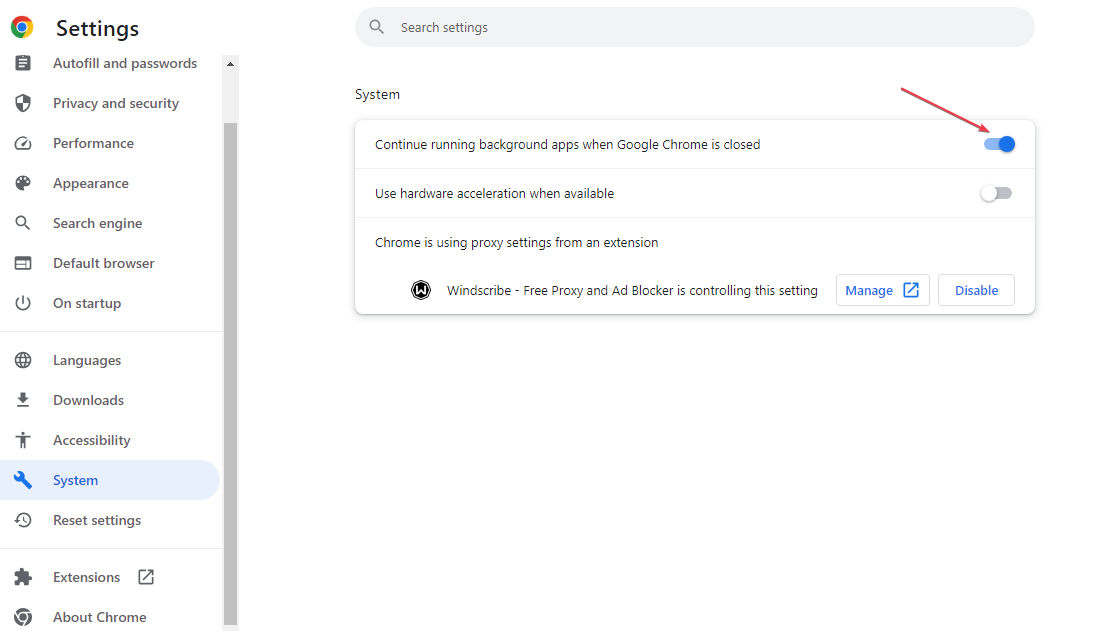Screen dimensions: 1096x631
Task: Click the System wrench icon
Action: (23, 480)
